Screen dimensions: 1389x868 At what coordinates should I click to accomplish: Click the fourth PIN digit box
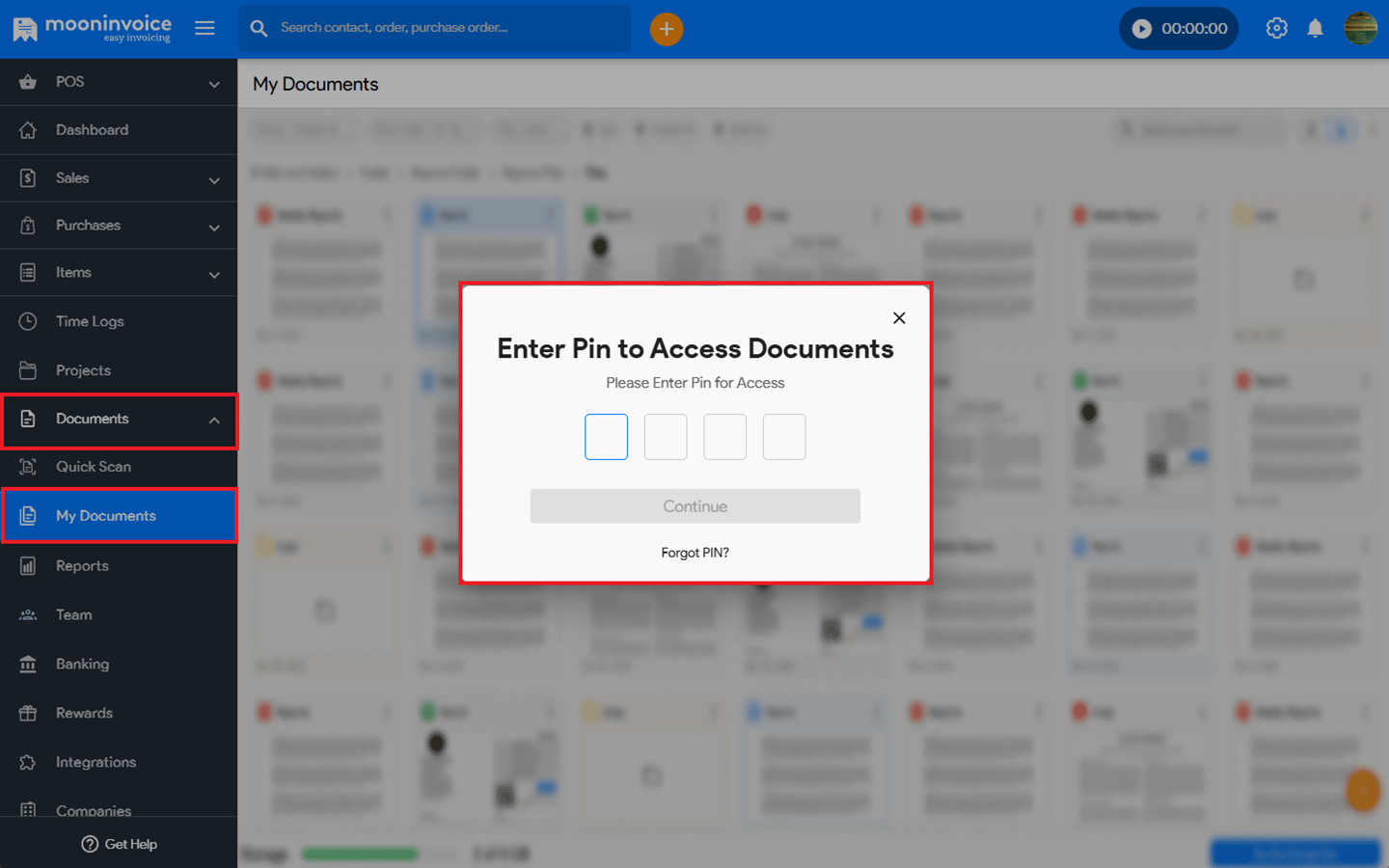784,437
